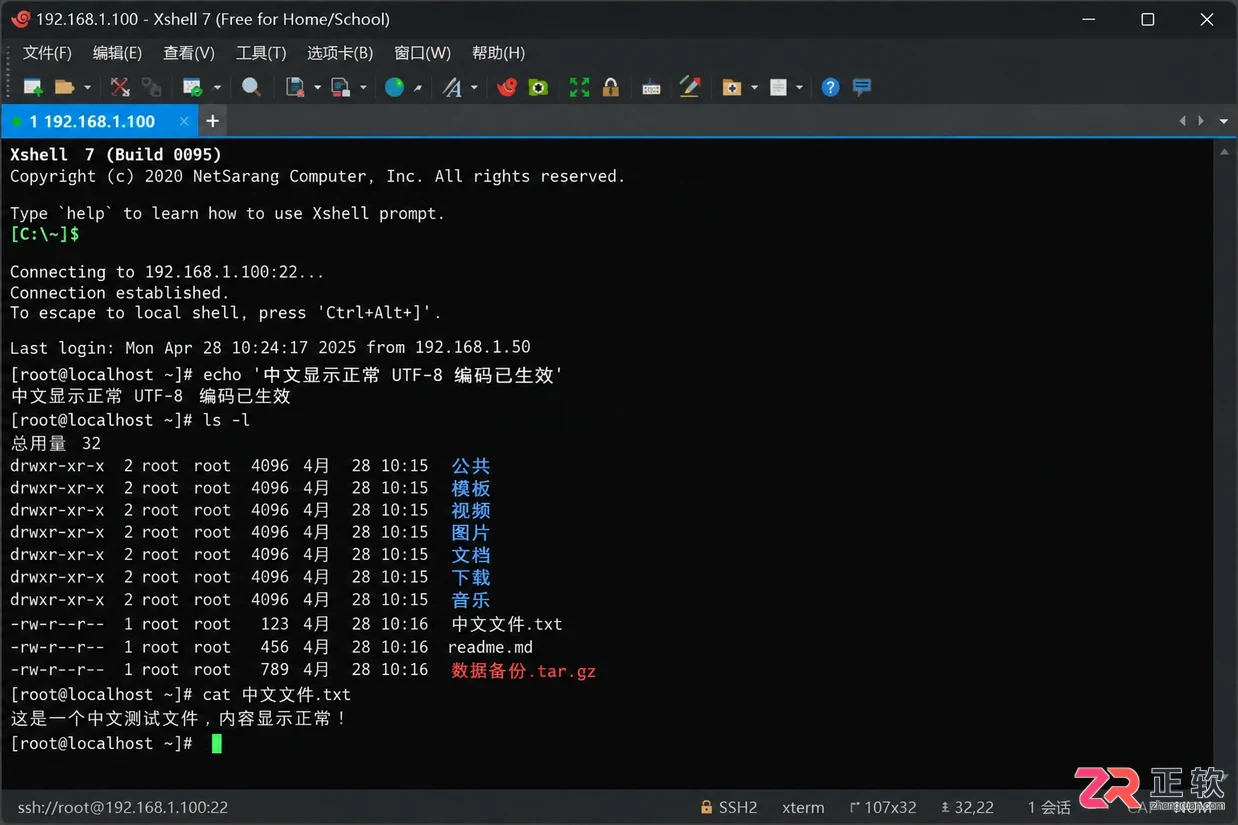Open the tab list dropdown arrow

point(1224,121)
